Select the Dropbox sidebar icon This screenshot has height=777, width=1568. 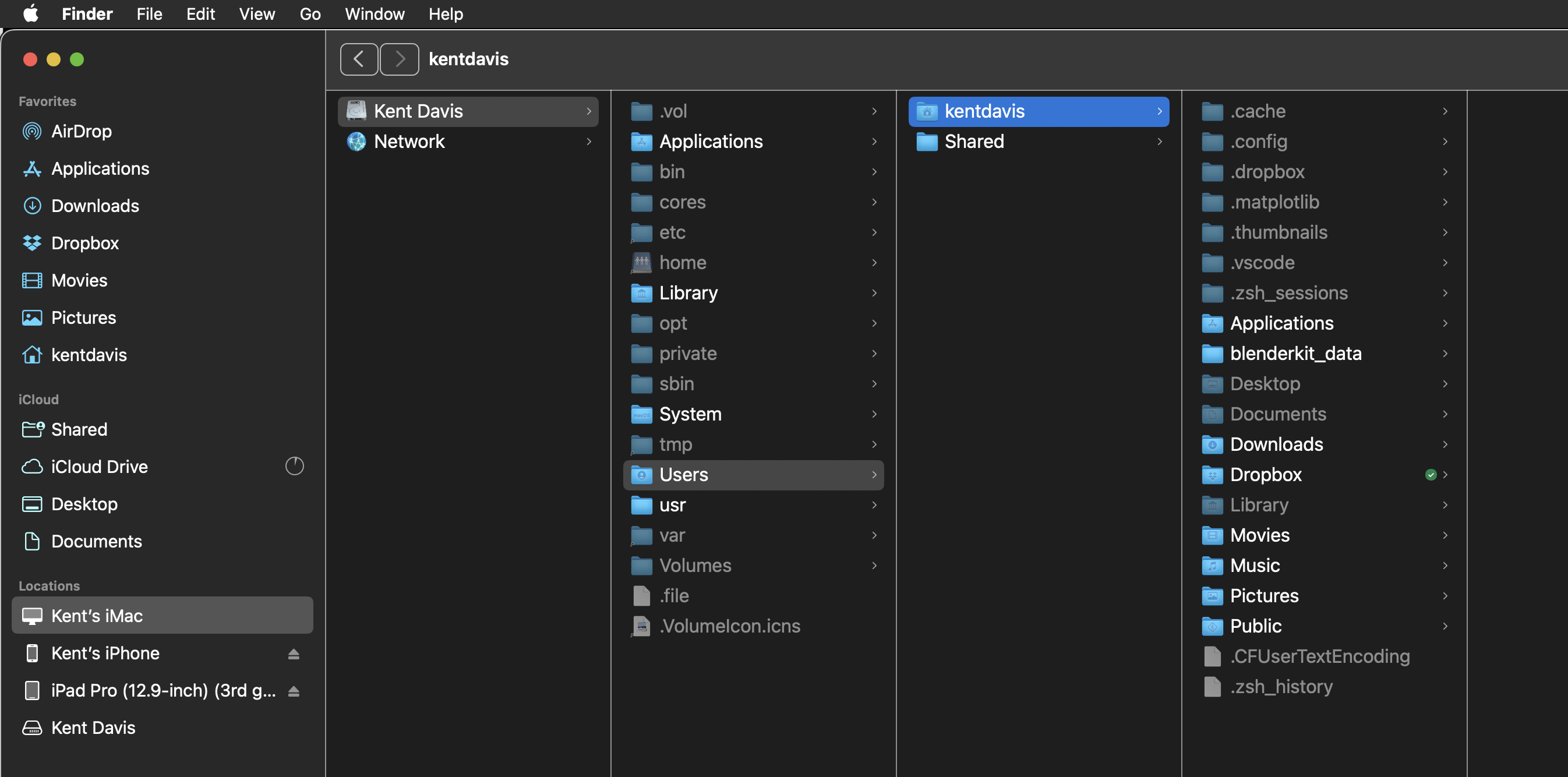click(x=31, y=243)
